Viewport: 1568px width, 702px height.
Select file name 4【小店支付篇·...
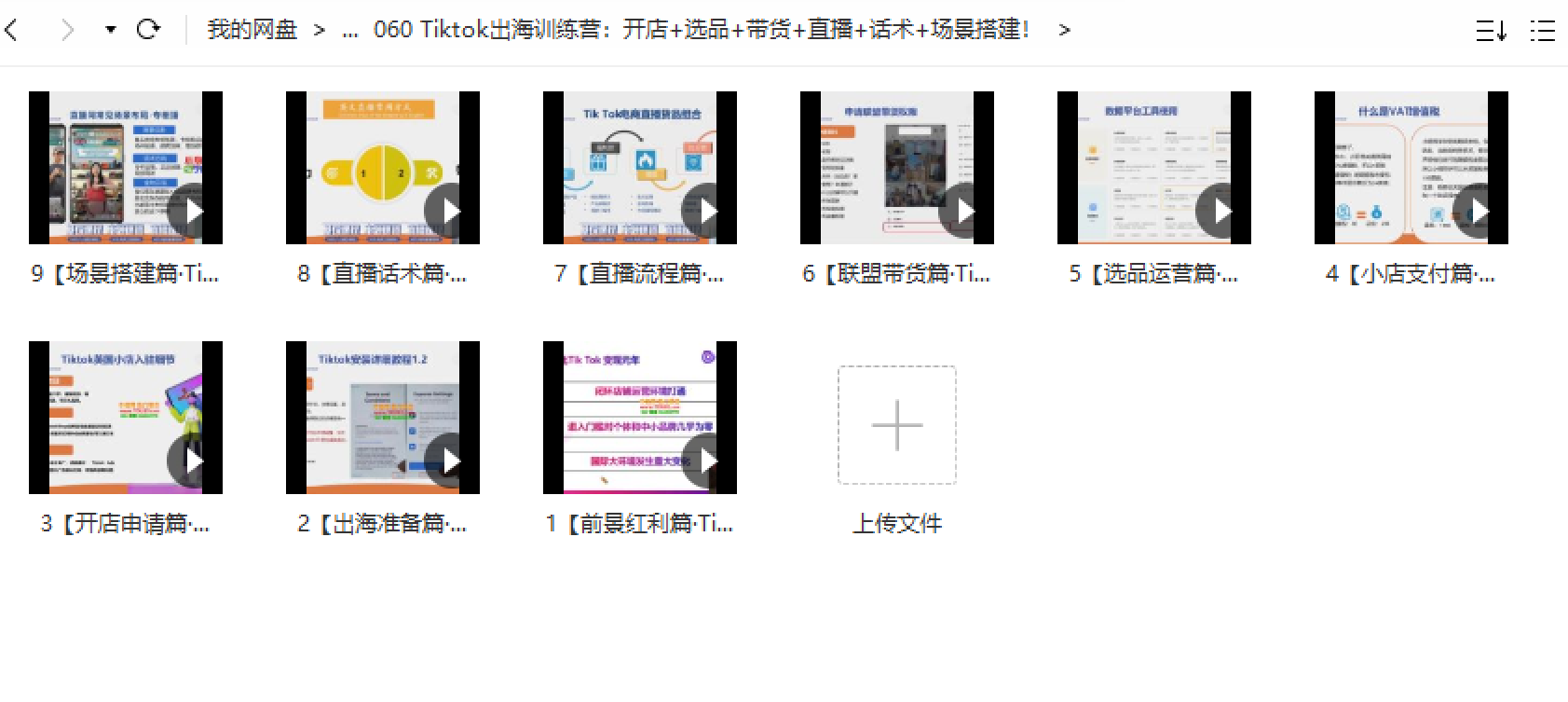tap(1411, 273)
